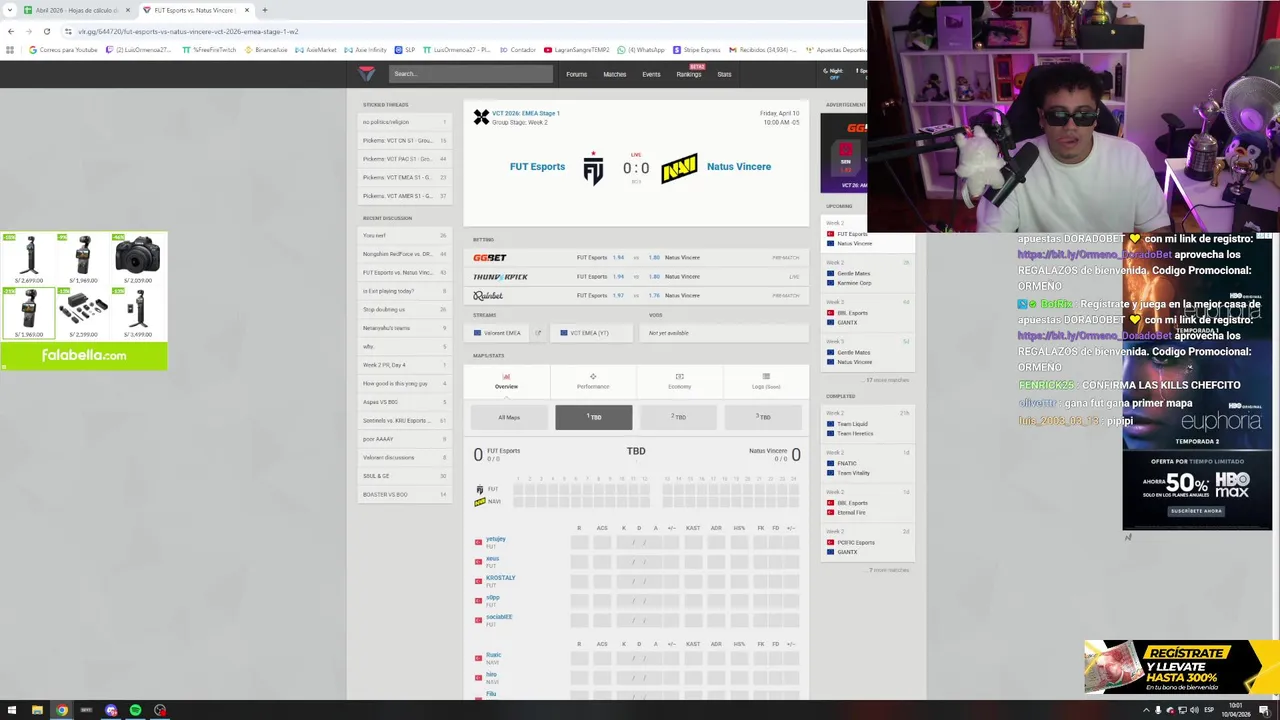Open the Matches menu
The width and height of the screenshot is (1280, 720).
pos(615,74)
